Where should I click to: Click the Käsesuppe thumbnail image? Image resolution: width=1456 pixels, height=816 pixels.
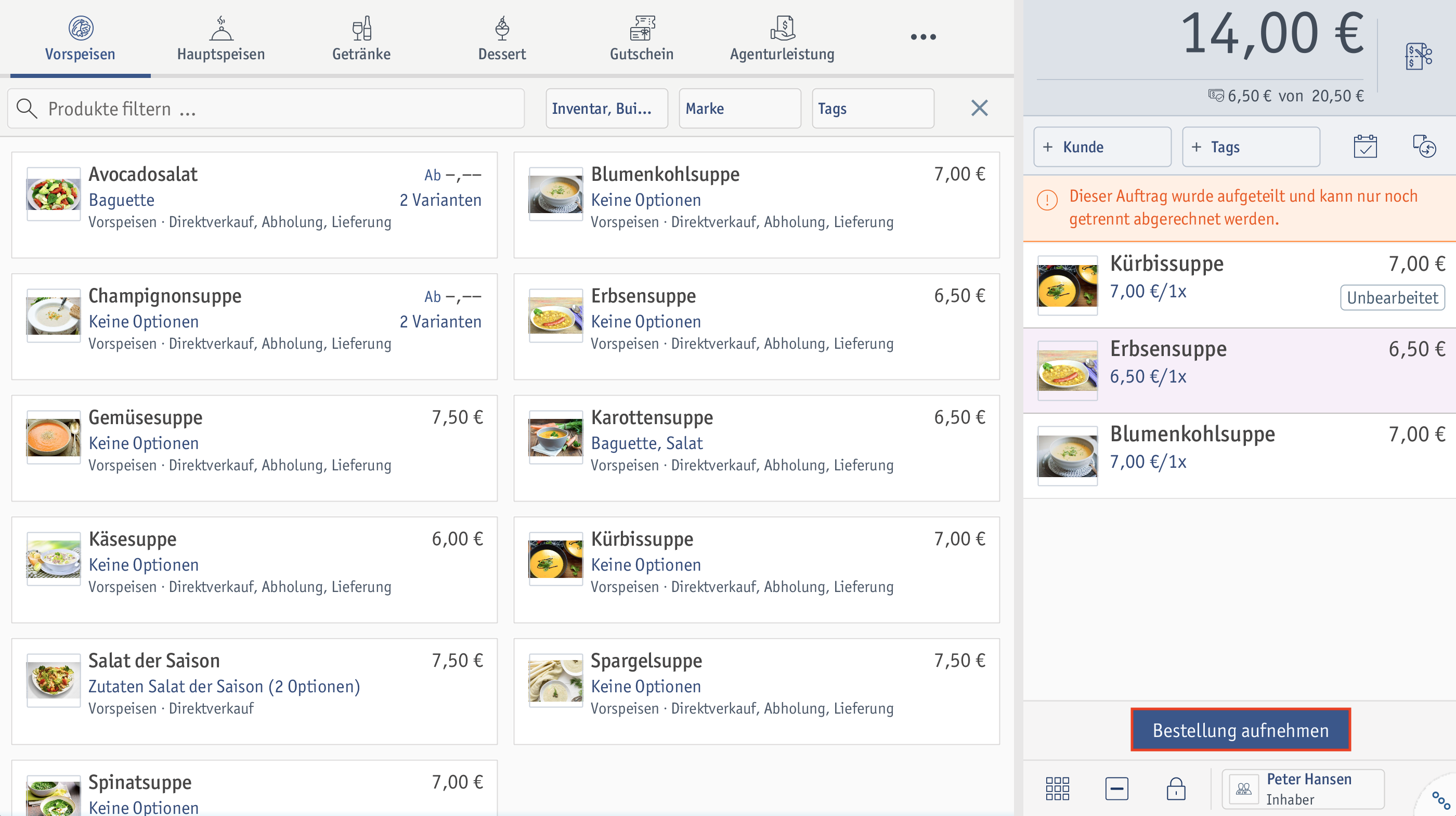click(53, 558)
